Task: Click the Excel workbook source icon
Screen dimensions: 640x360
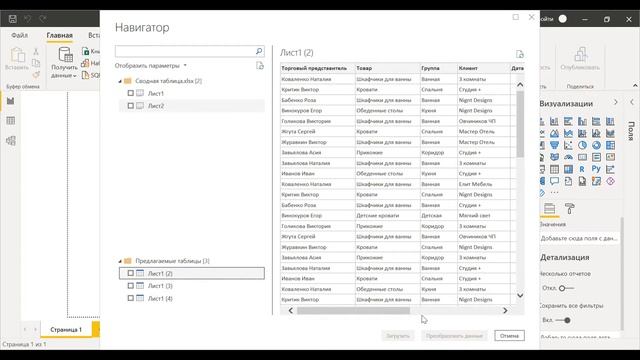Action: pos(85,51)
